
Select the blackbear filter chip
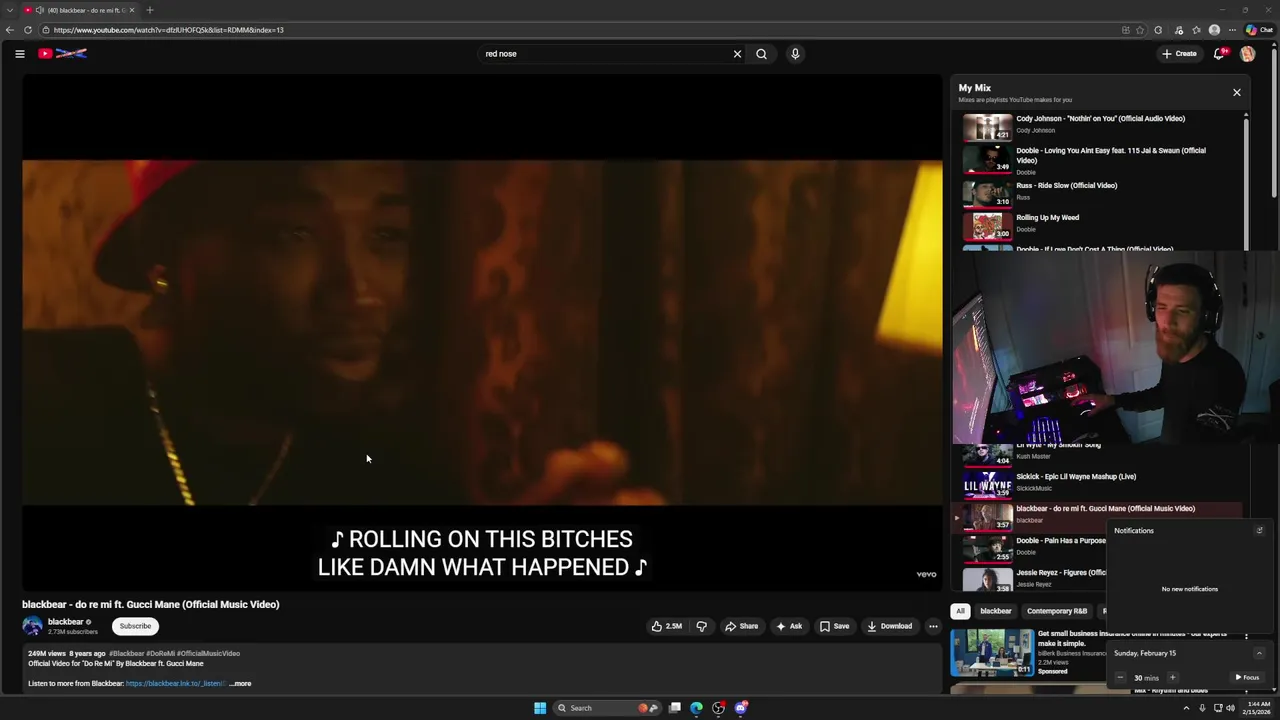tap(995, 611)
